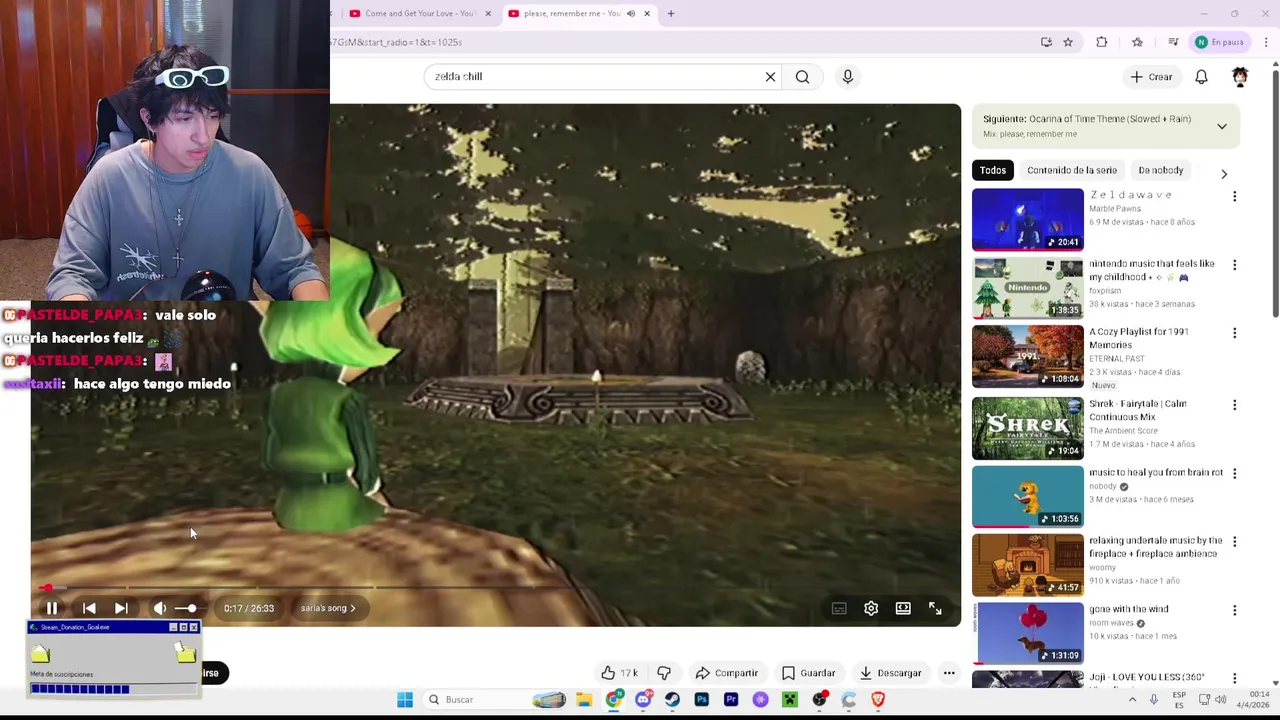
Task: Expand the Siguiente mix playlist panel
Action: [1222, 126]
